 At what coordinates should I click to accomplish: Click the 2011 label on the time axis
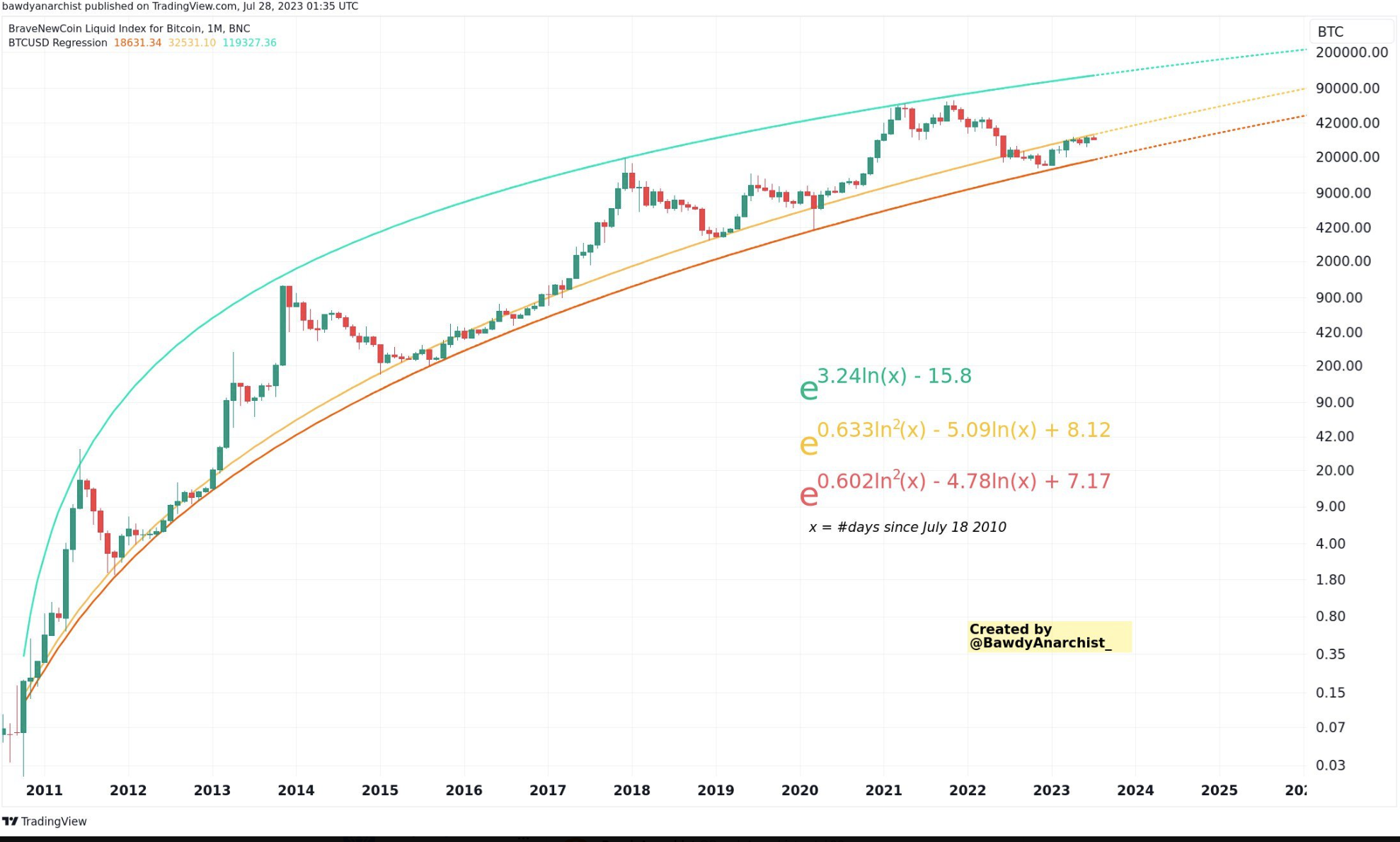(44, 791)
